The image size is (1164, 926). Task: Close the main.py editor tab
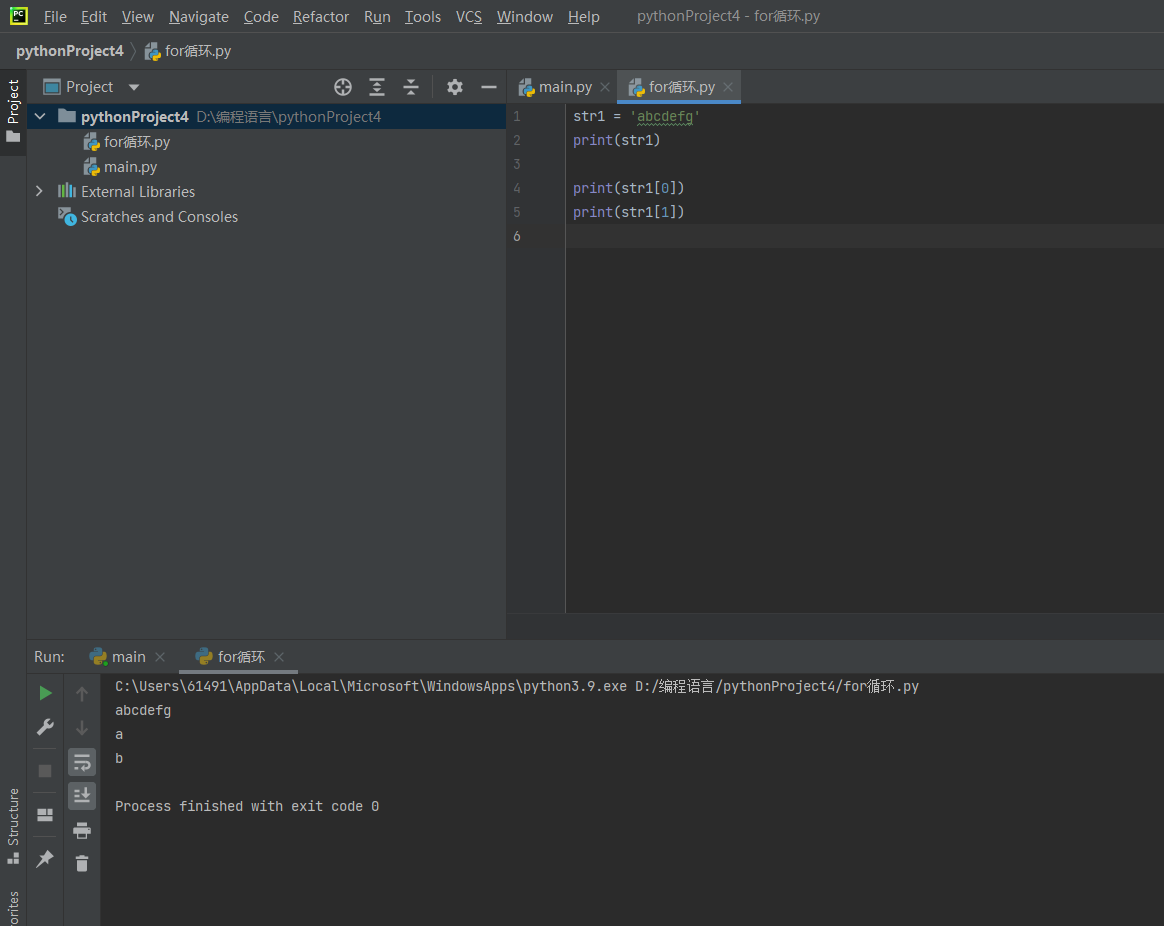605,87
